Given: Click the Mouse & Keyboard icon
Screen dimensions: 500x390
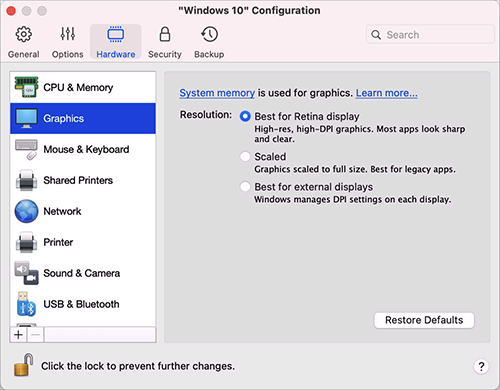Looking at the screenshot, I should pos(26,149).
